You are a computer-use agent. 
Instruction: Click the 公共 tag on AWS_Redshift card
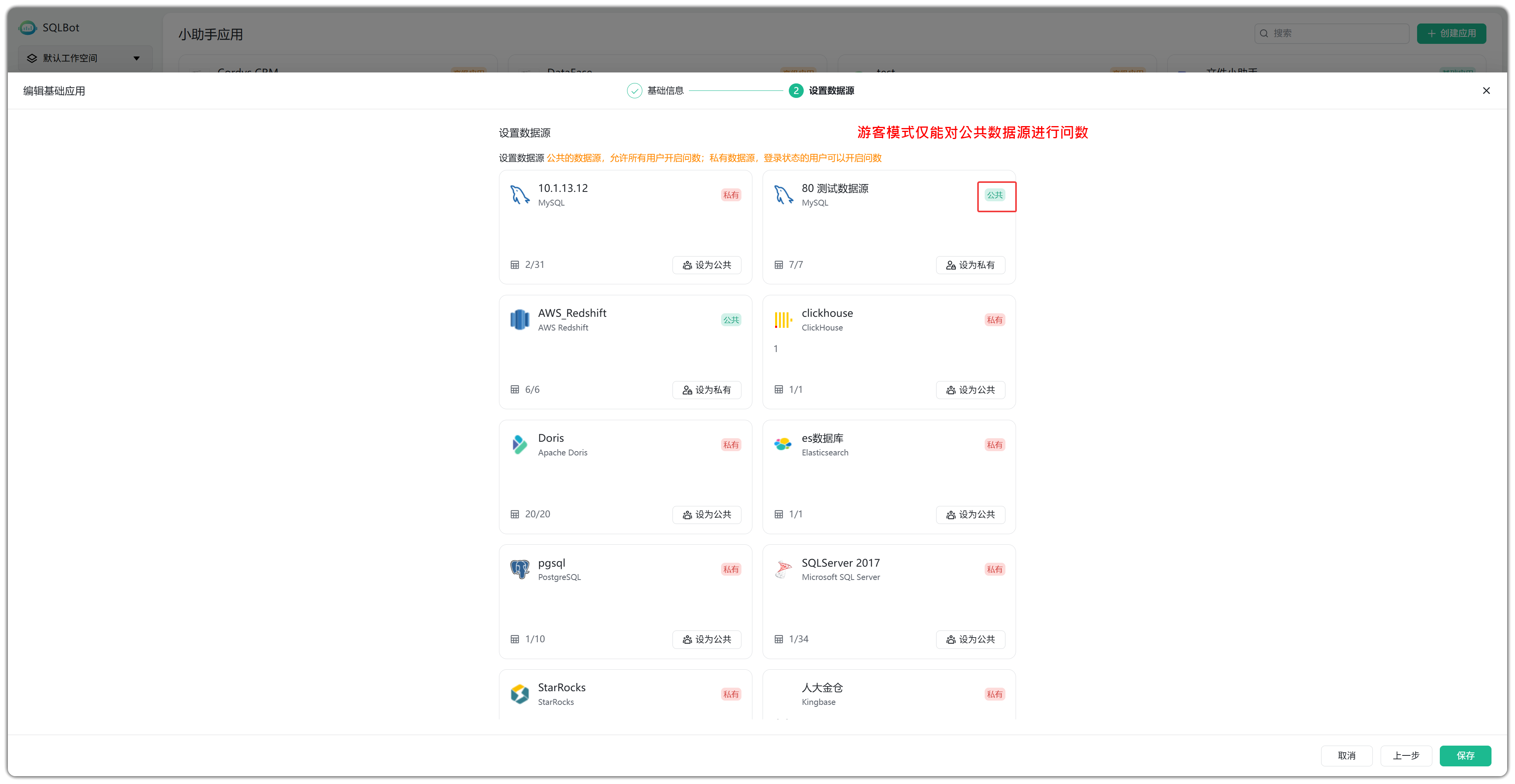click(731, 320)
